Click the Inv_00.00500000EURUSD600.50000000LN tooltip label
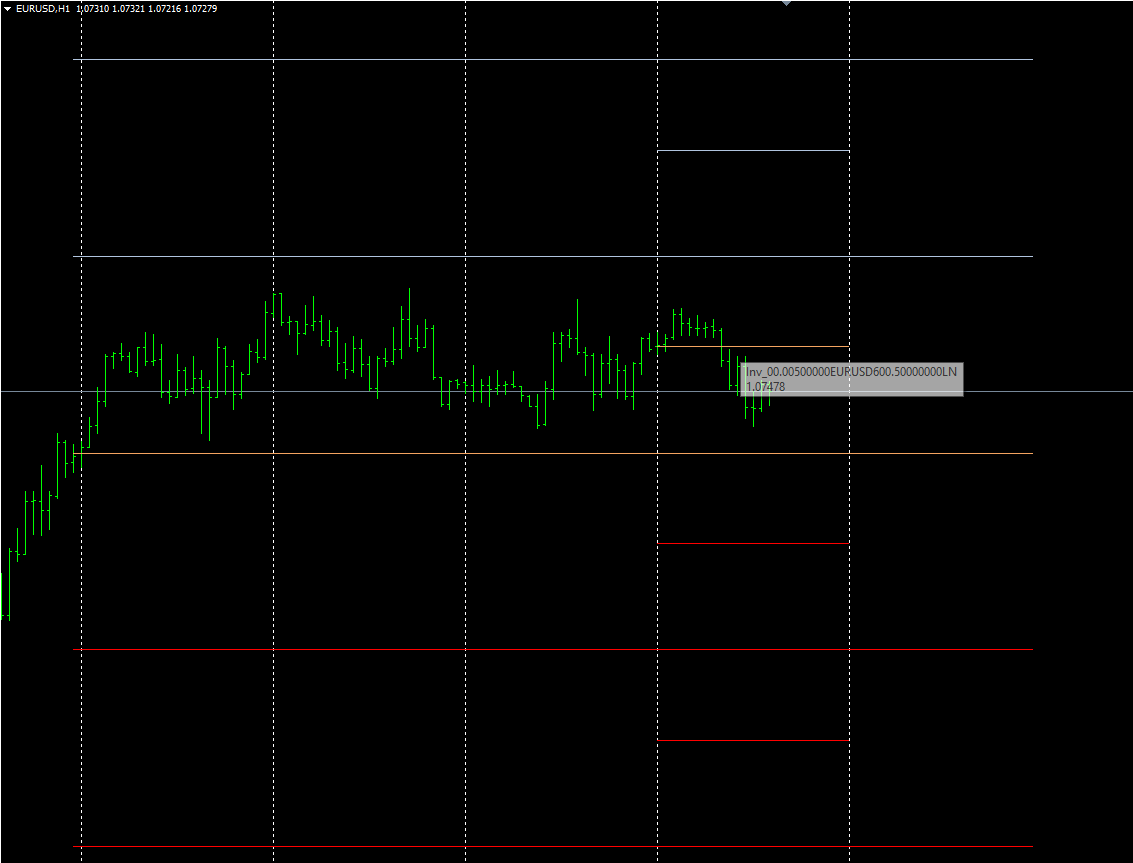Screen dimensions: 1133x863 coord(851,372)
